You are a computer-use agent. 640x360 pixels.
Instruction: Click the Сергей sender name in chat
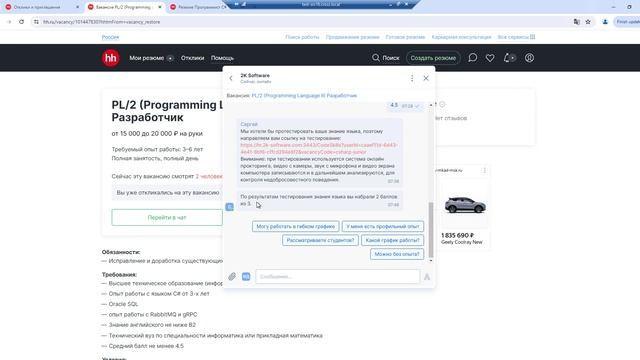pos(249,124)
